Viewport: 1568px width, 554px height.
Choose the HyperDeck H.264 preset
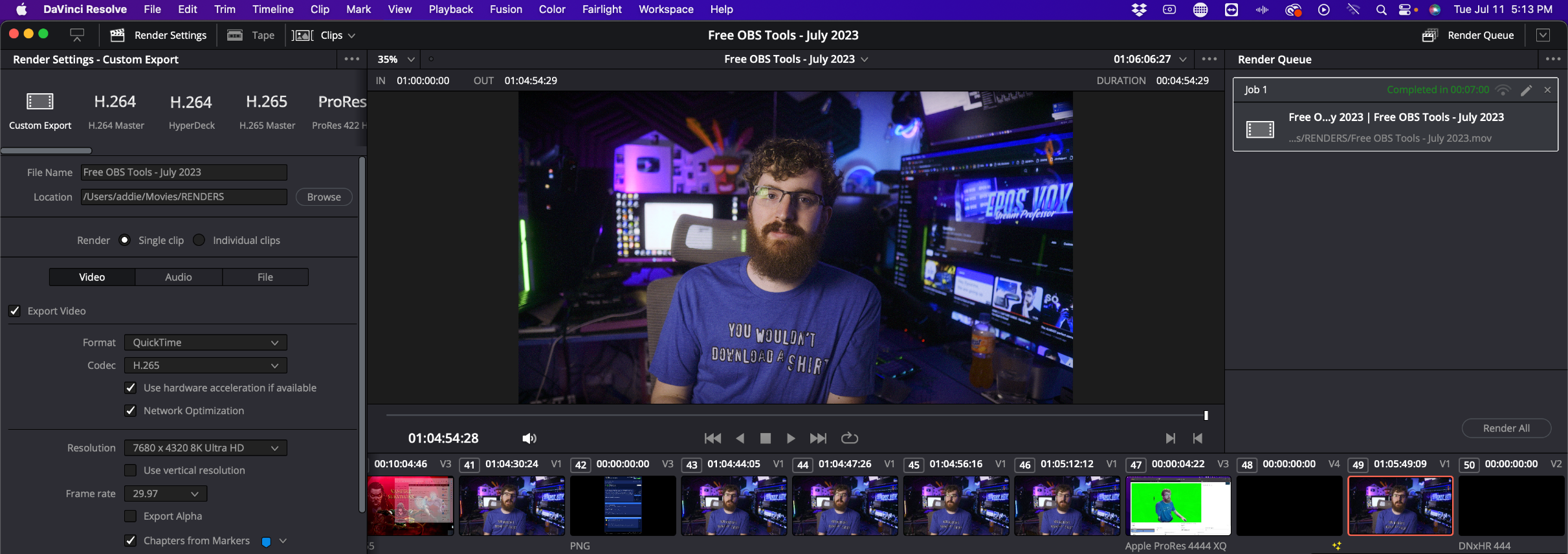tap(192, 111)
